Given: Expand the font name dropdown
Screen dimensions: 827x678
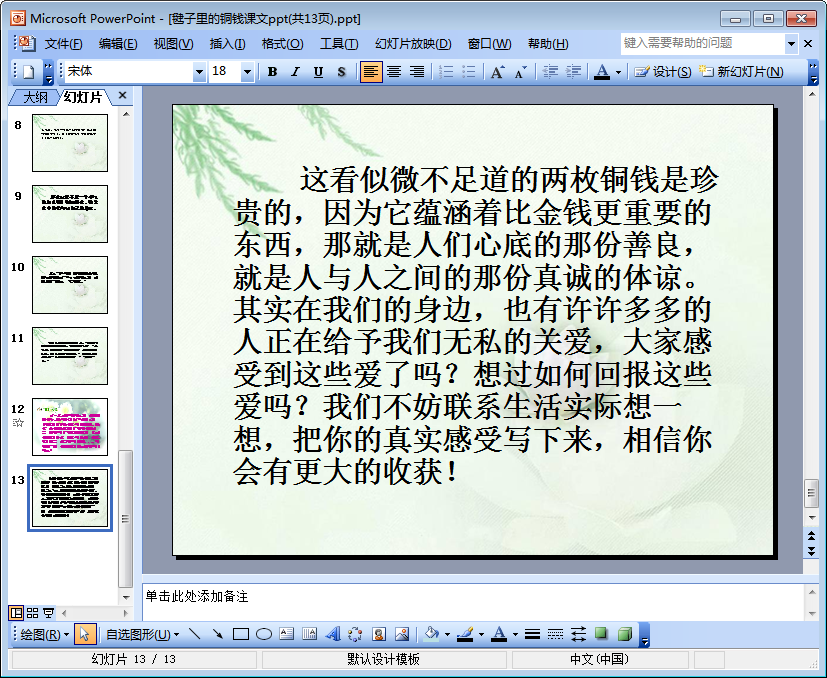Looking at the screenshot, I should (x=199, y=72).
